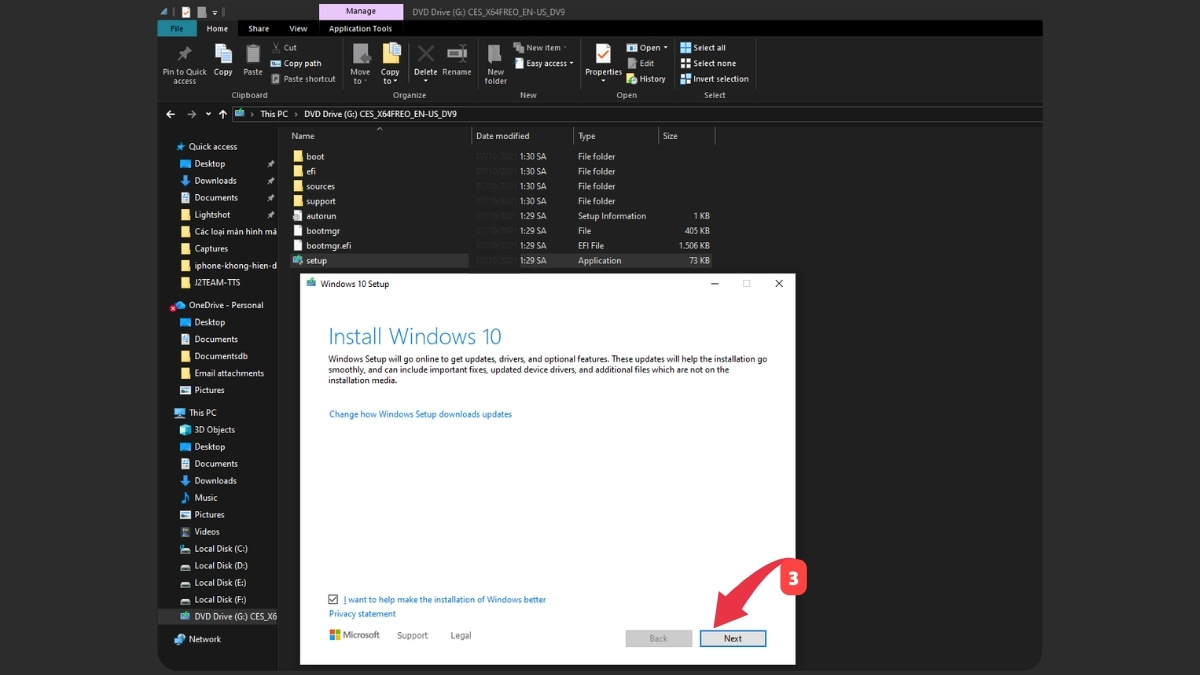Click Next in the Windows 10 Setup dialog
Viewport: 1200px width, 675px height.
tap(732, 638)
